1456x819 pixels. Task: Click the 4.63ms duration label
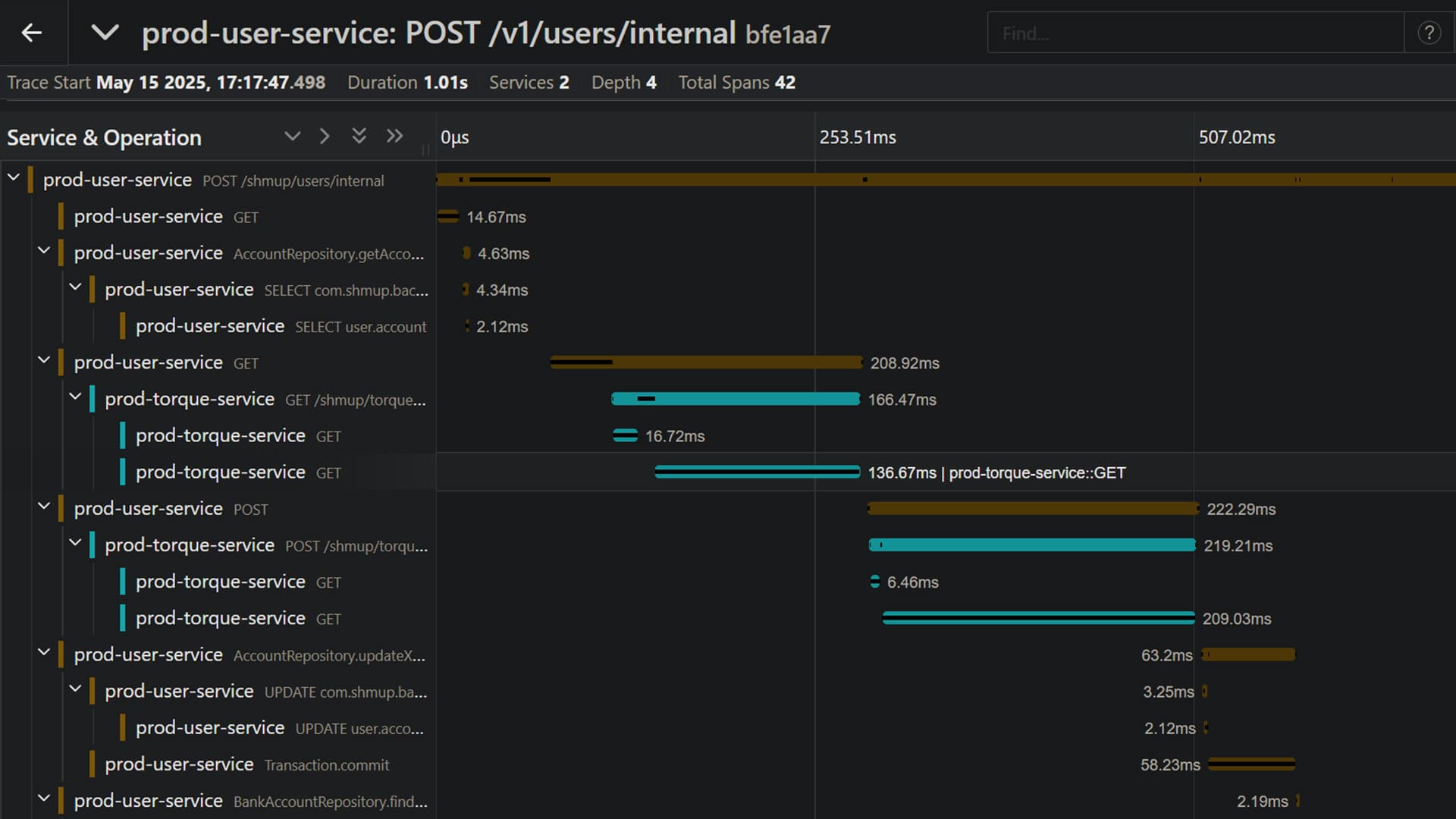point(504,253)
